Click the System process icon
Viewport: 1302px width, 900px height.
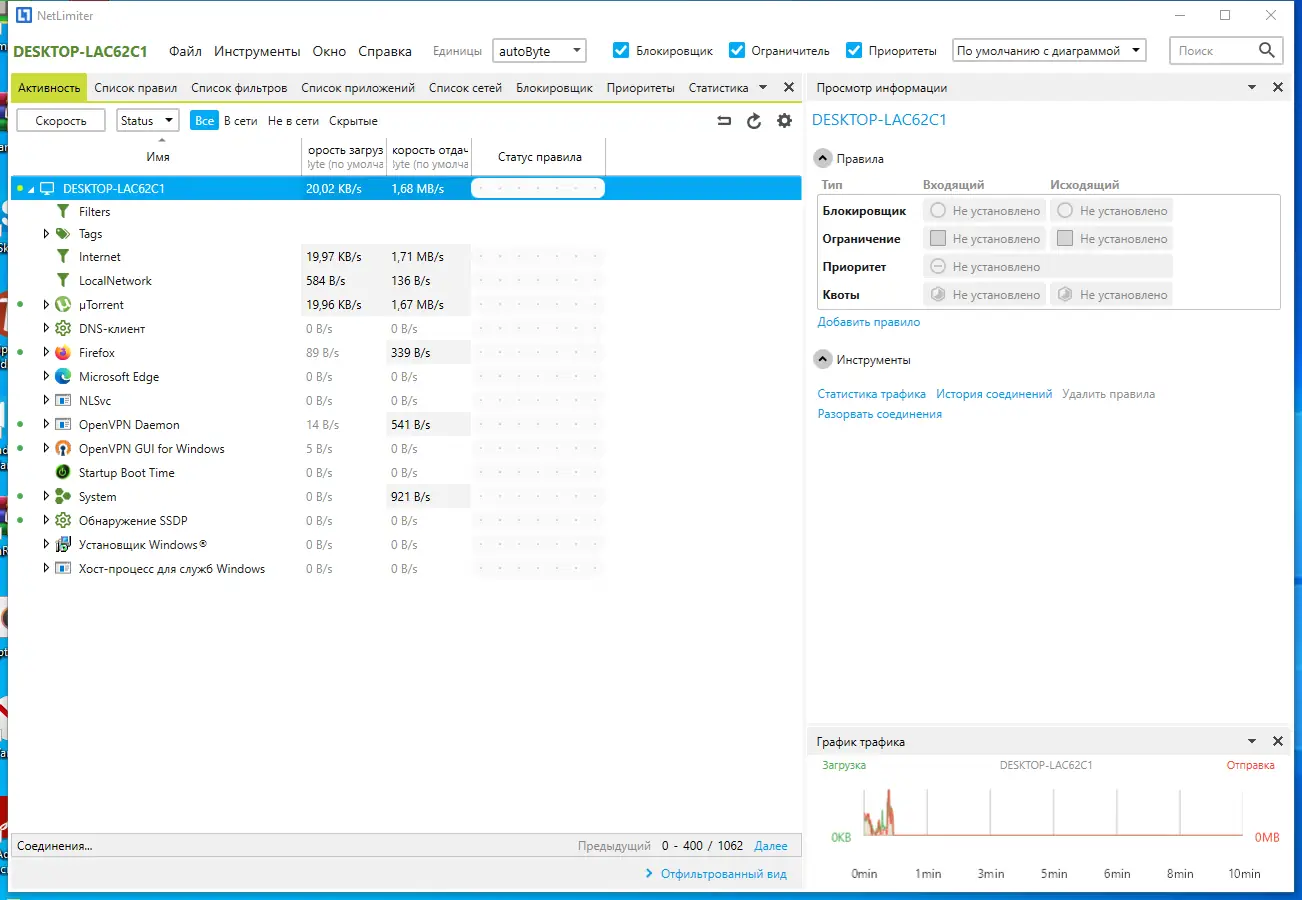click(x=61, y=496)
